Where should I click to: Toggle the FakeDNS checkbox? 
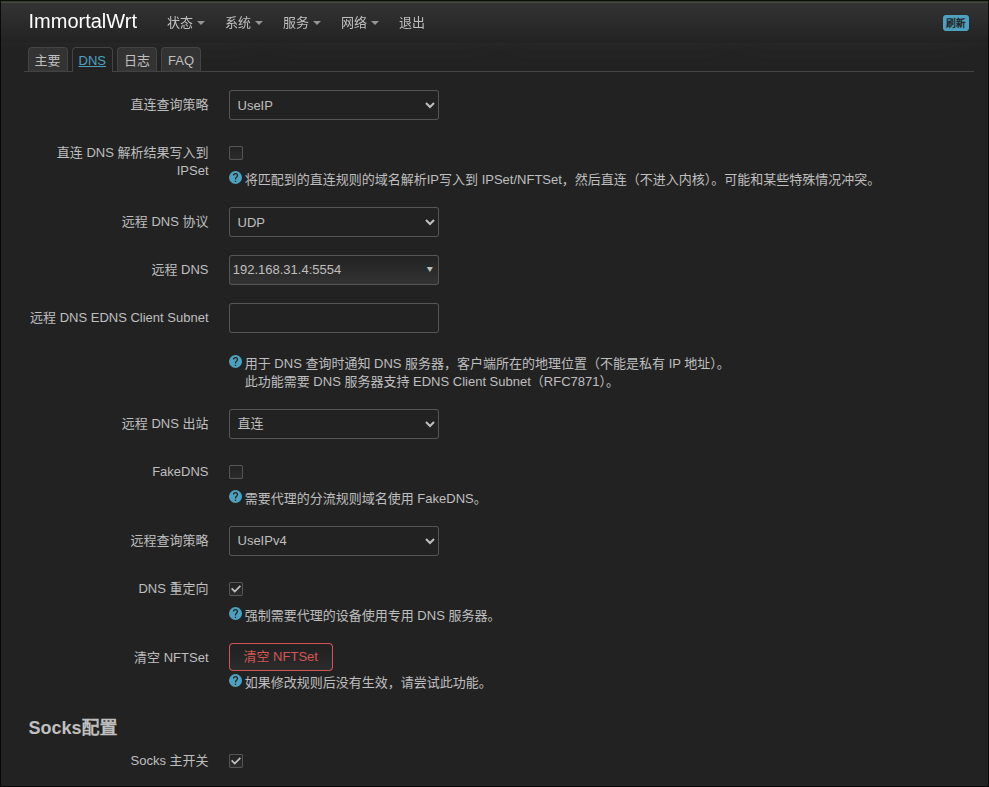[x=236, y=472]
